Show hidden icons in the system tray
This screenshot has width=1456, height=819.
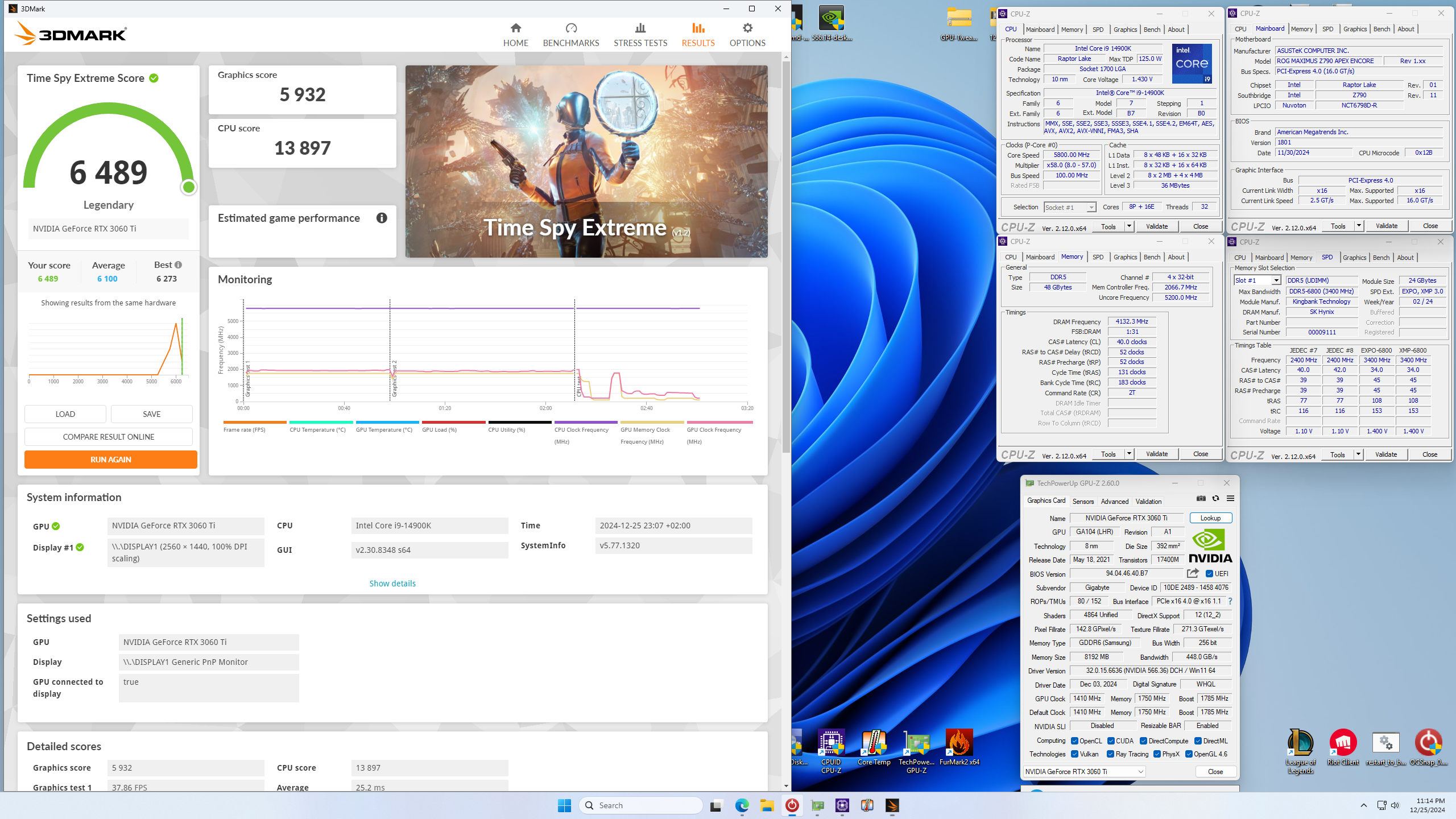coord(1363,805)
